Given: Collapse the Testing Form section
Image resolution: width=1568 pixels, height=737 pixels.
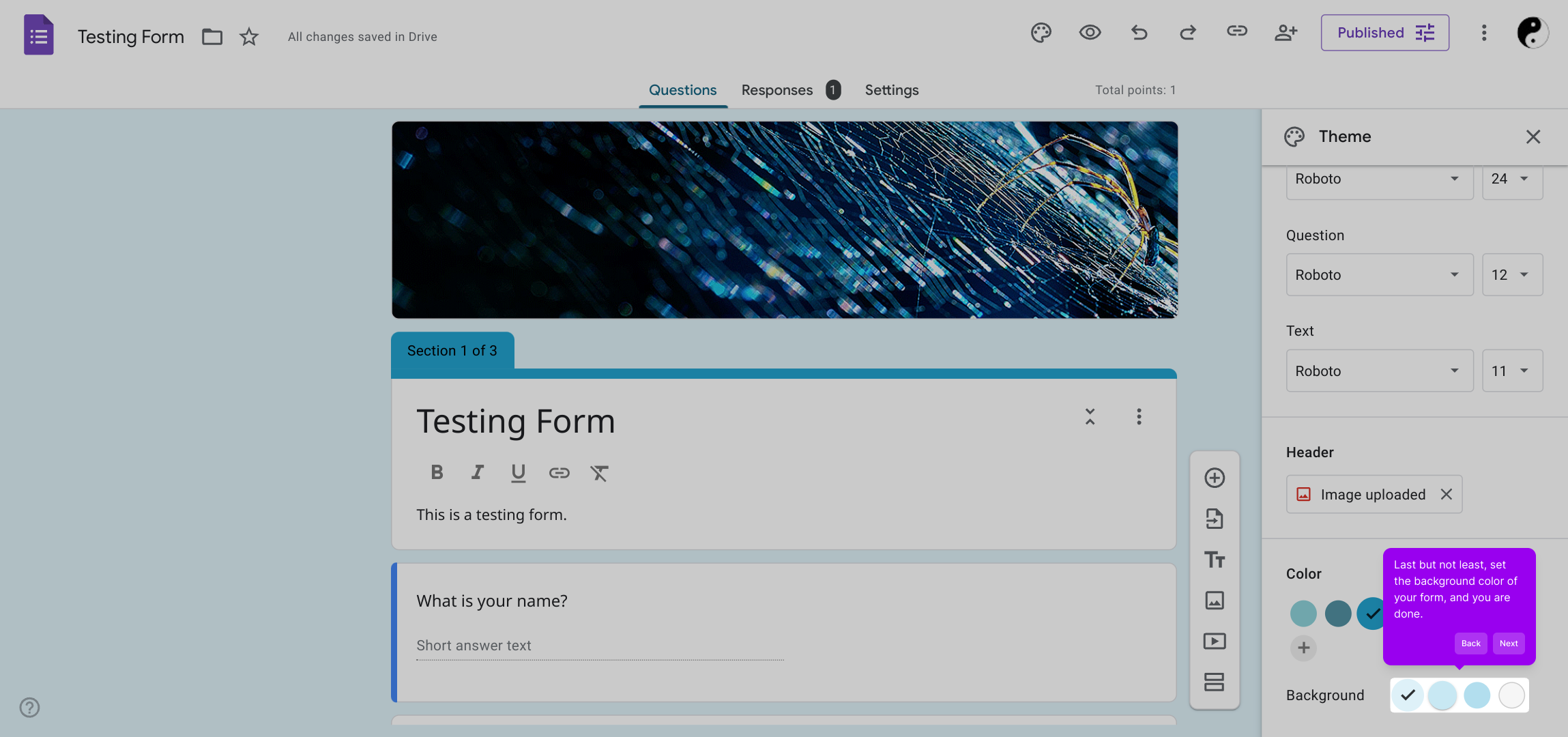Looking at the screenshot, I should (x=1090, y=417).
